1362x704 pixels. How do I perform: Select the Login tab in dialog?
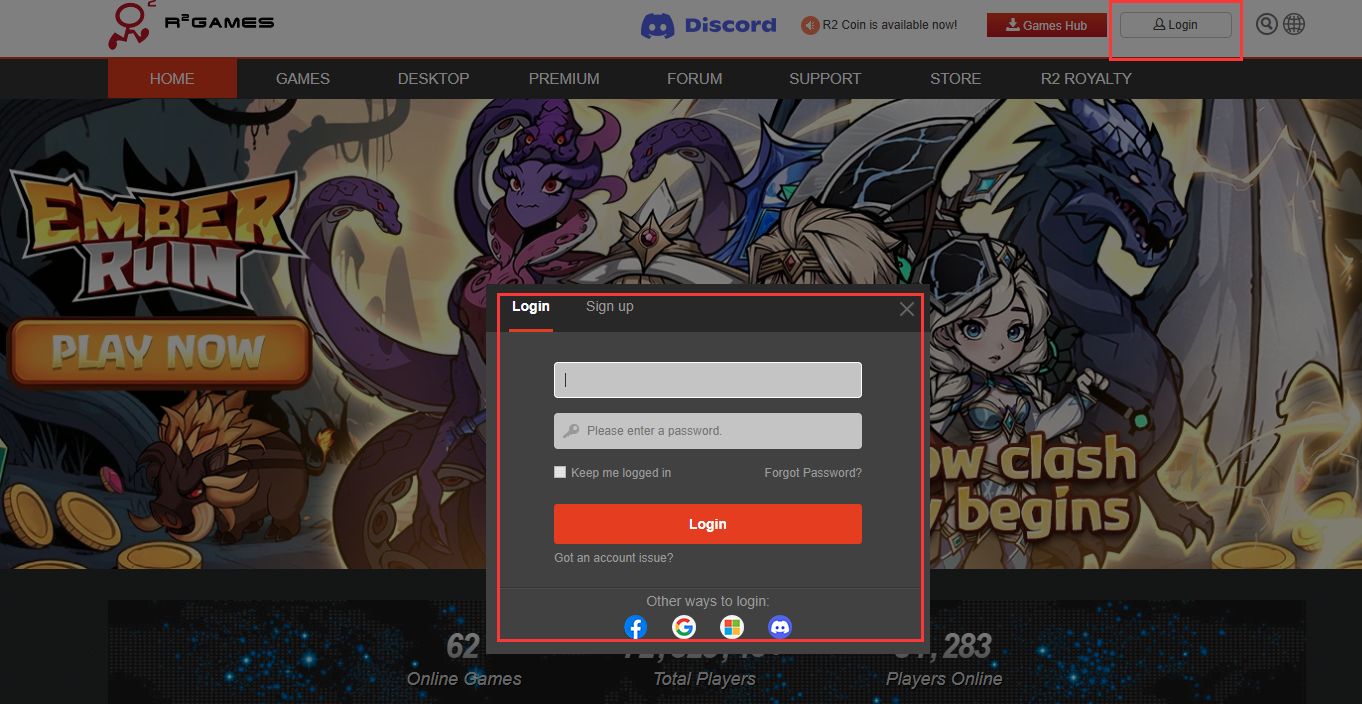tap(531, 307)
